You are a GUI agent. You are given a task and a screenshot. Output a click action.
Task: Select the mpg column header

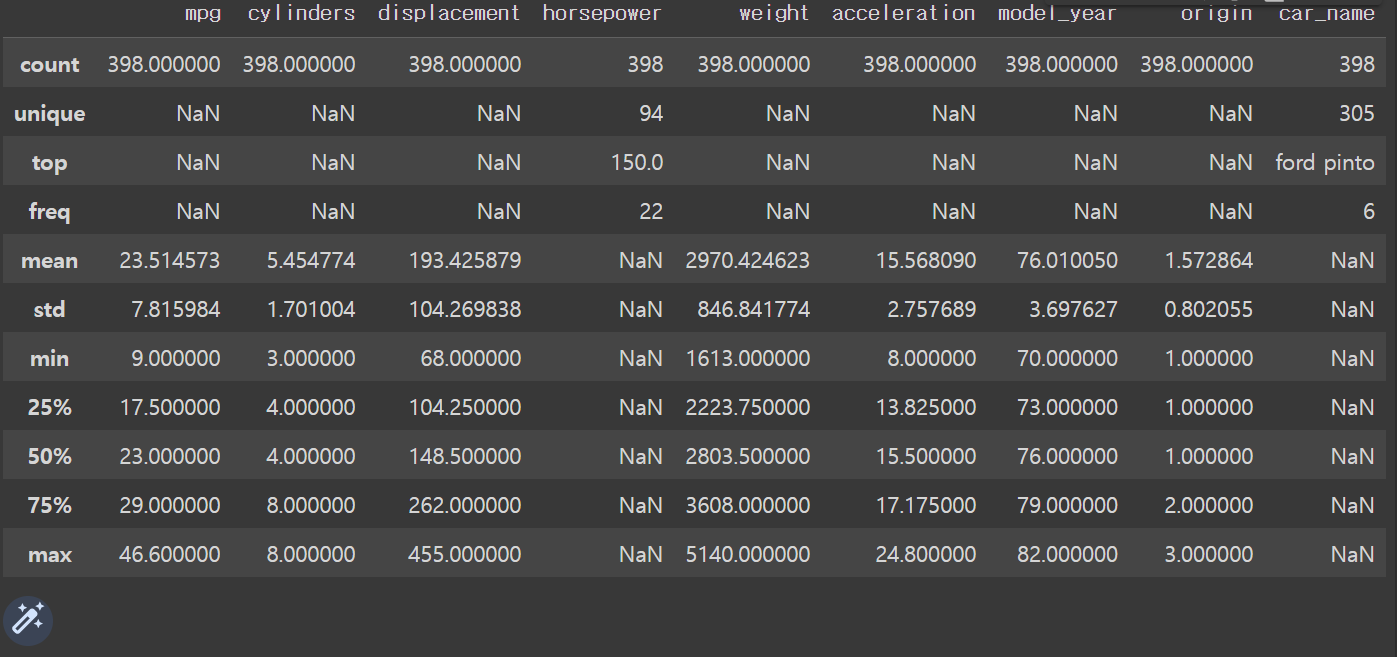point(203,13)
